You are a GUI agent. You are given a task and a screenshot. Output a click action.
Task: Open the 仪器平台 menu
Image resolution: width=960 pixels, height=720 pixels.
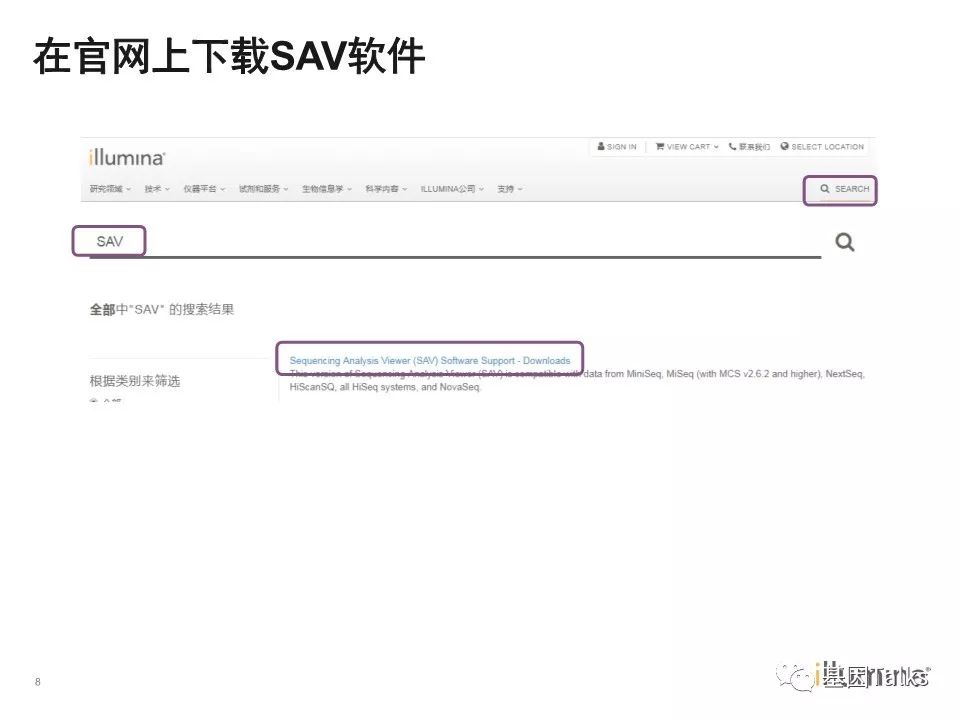point(203,189)
